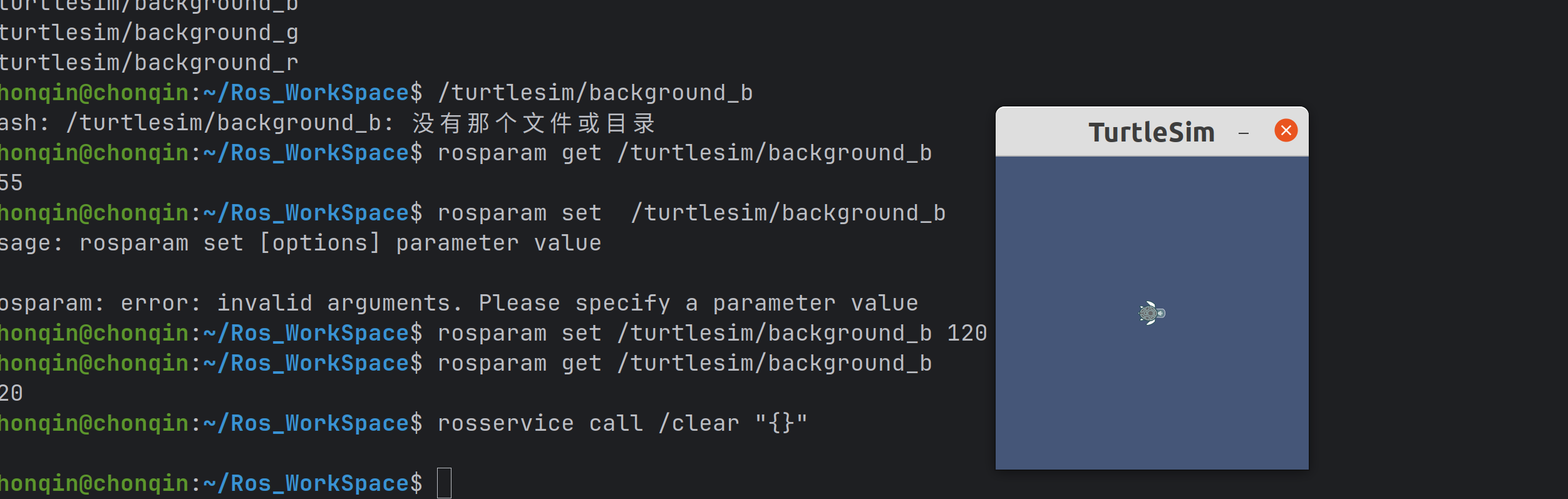Click the rosparam set command missing its value
This screenshot has width=1568, height=499.
coord(691,213)
